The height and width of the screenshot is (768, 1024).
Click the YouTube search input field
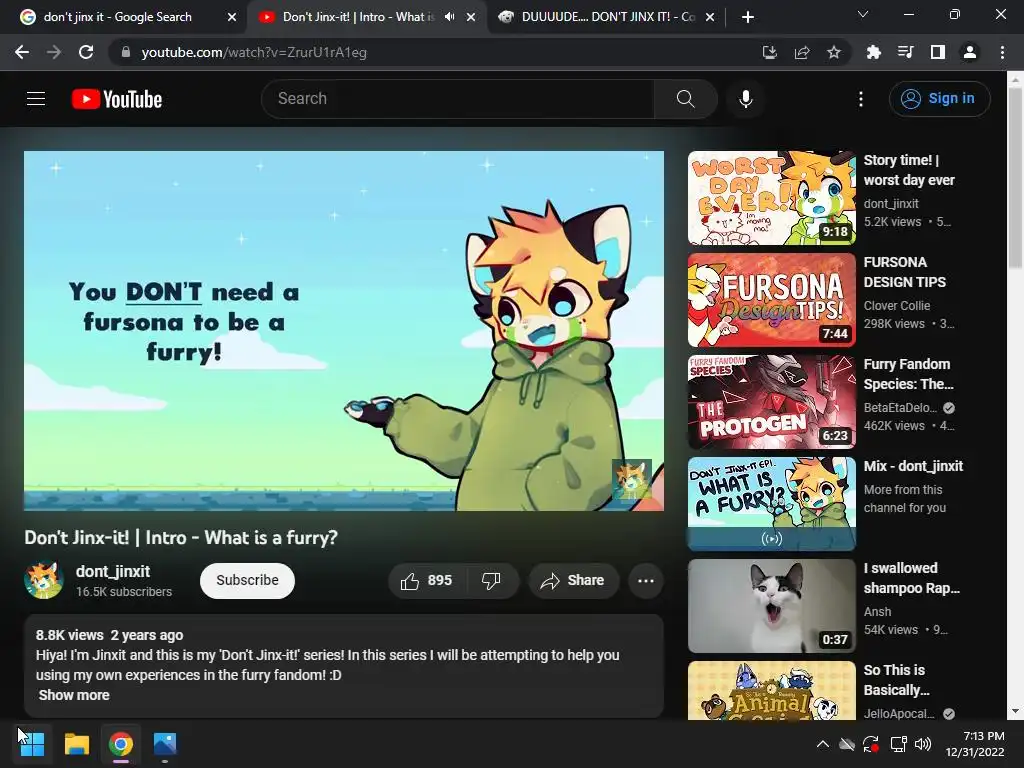click(x=458, y=99)
